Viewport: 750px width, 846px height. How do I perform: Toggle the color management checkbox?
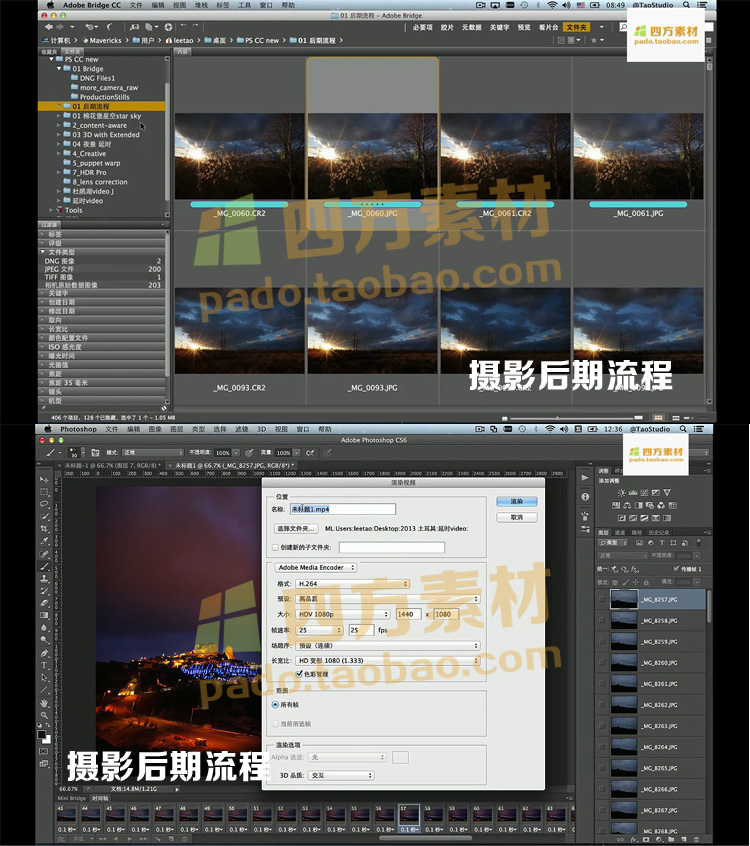tap(299, 673)
